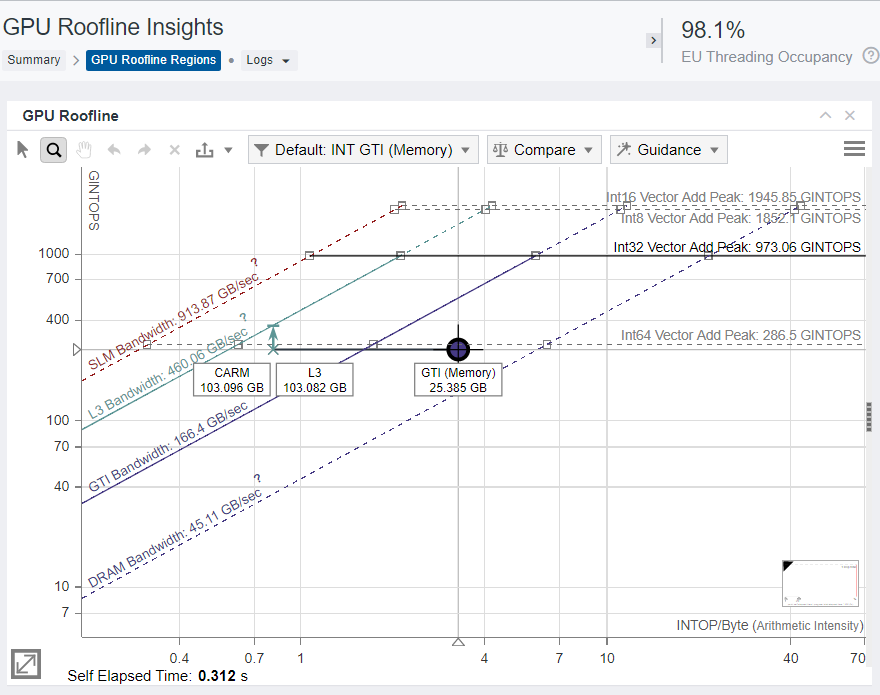Open the Default: INT GTI (Memory) filter dropdown
The image size is (880, 695).
tap(363, 150)
